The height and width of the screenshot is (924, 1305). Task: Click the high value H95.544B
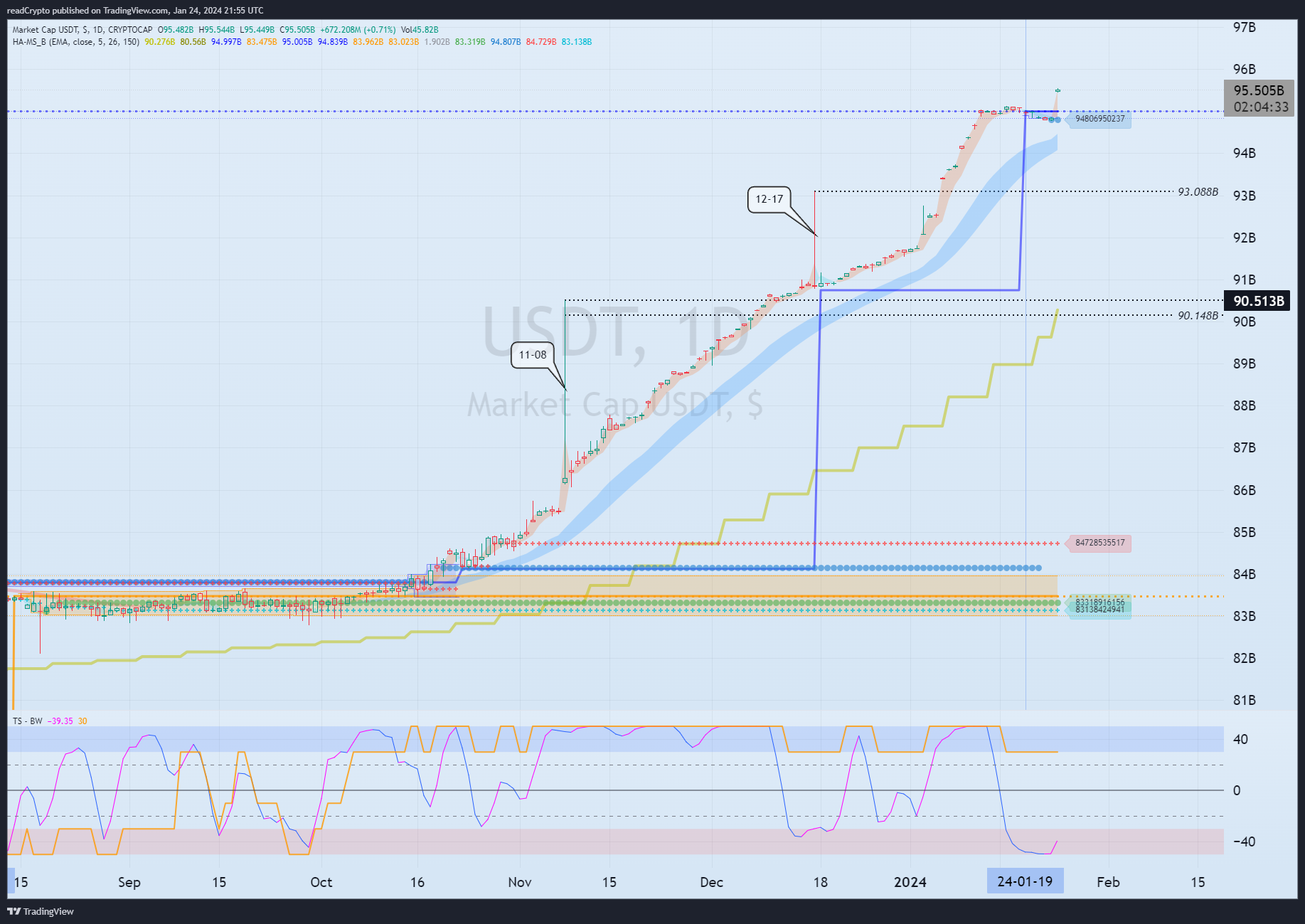pos(217,30)
